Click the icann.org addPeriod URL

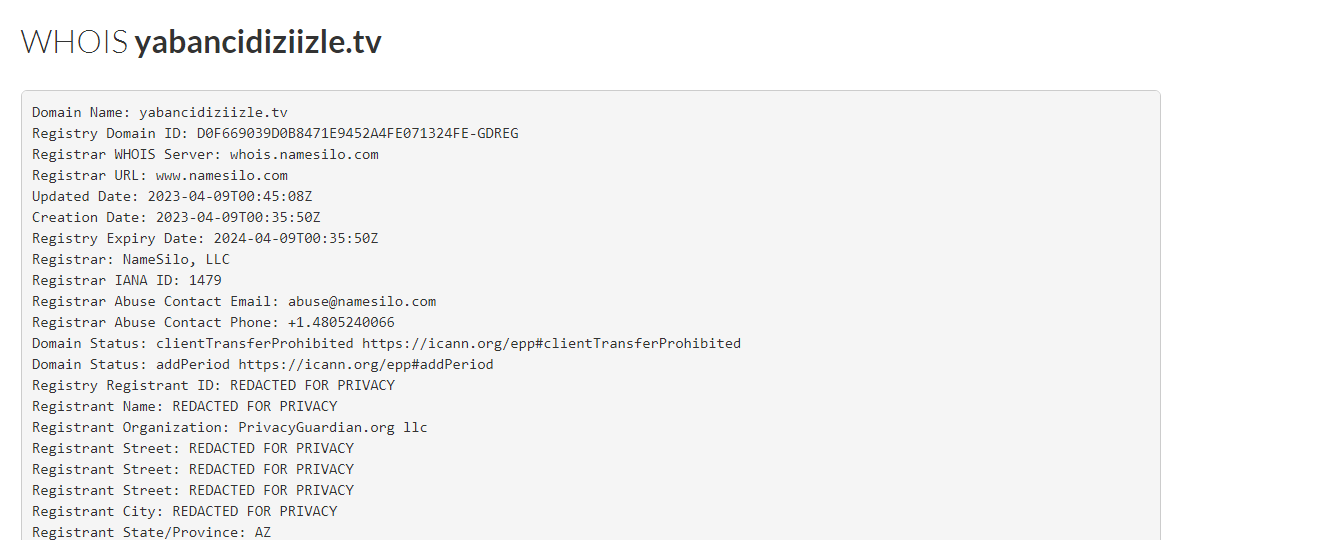pos(366,364)
